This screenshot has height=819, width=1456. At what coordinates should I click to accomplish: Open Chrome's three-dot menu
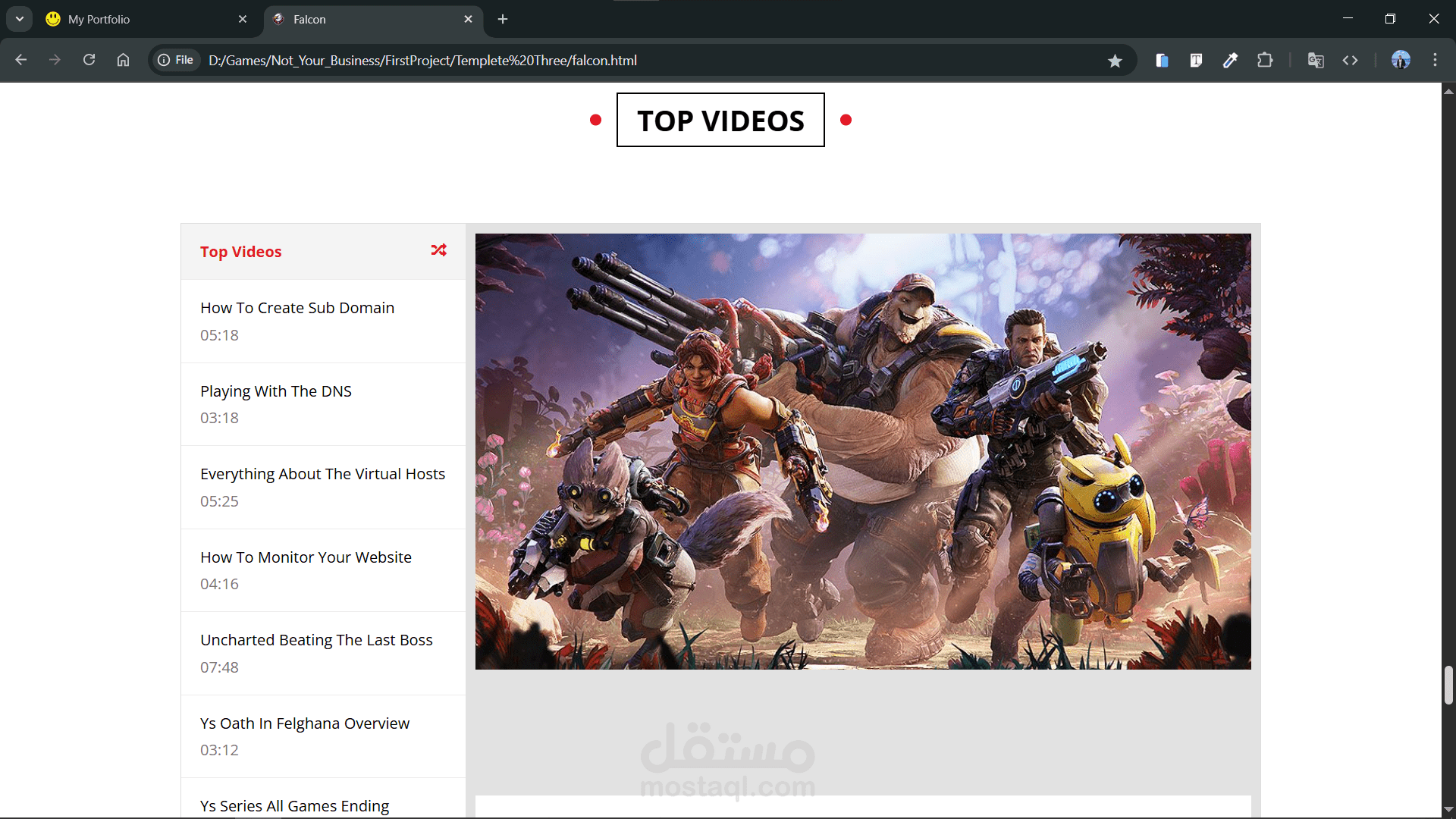[x=1435, y=60]
